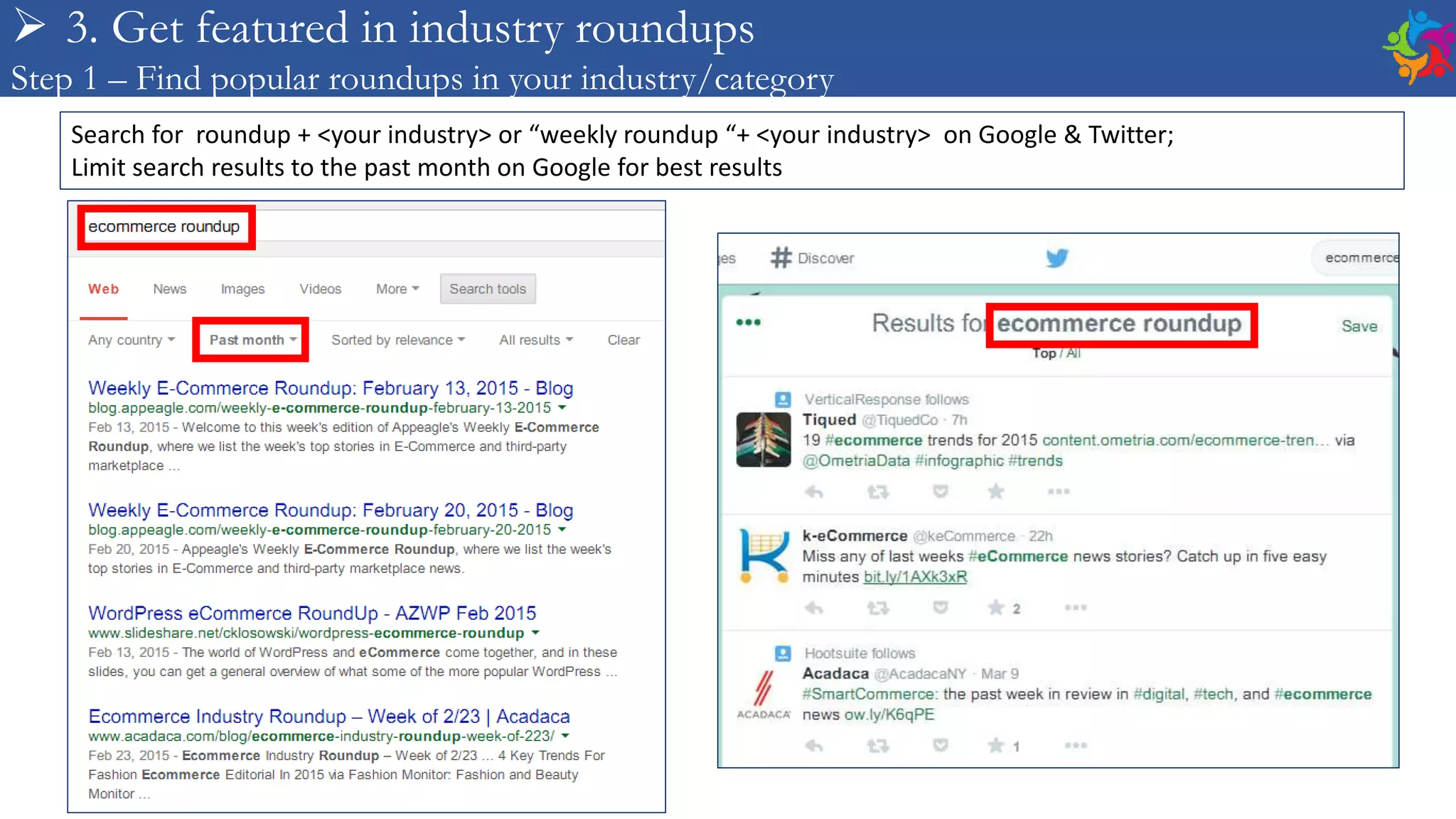Click the @AcadacaNY handle

tap(921, 673)
